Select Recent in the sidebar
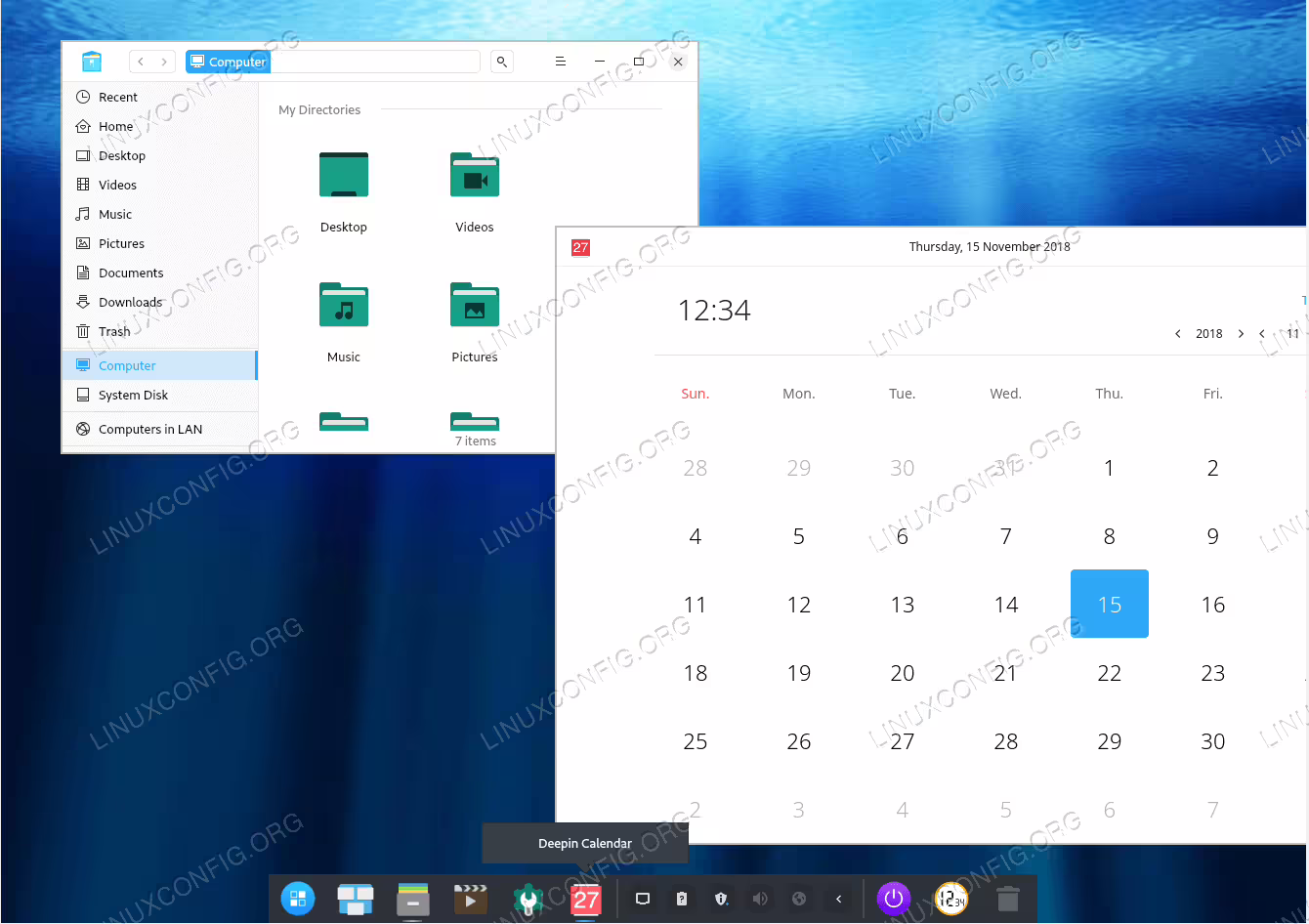 pyautogui.click(x=159, y=97)
